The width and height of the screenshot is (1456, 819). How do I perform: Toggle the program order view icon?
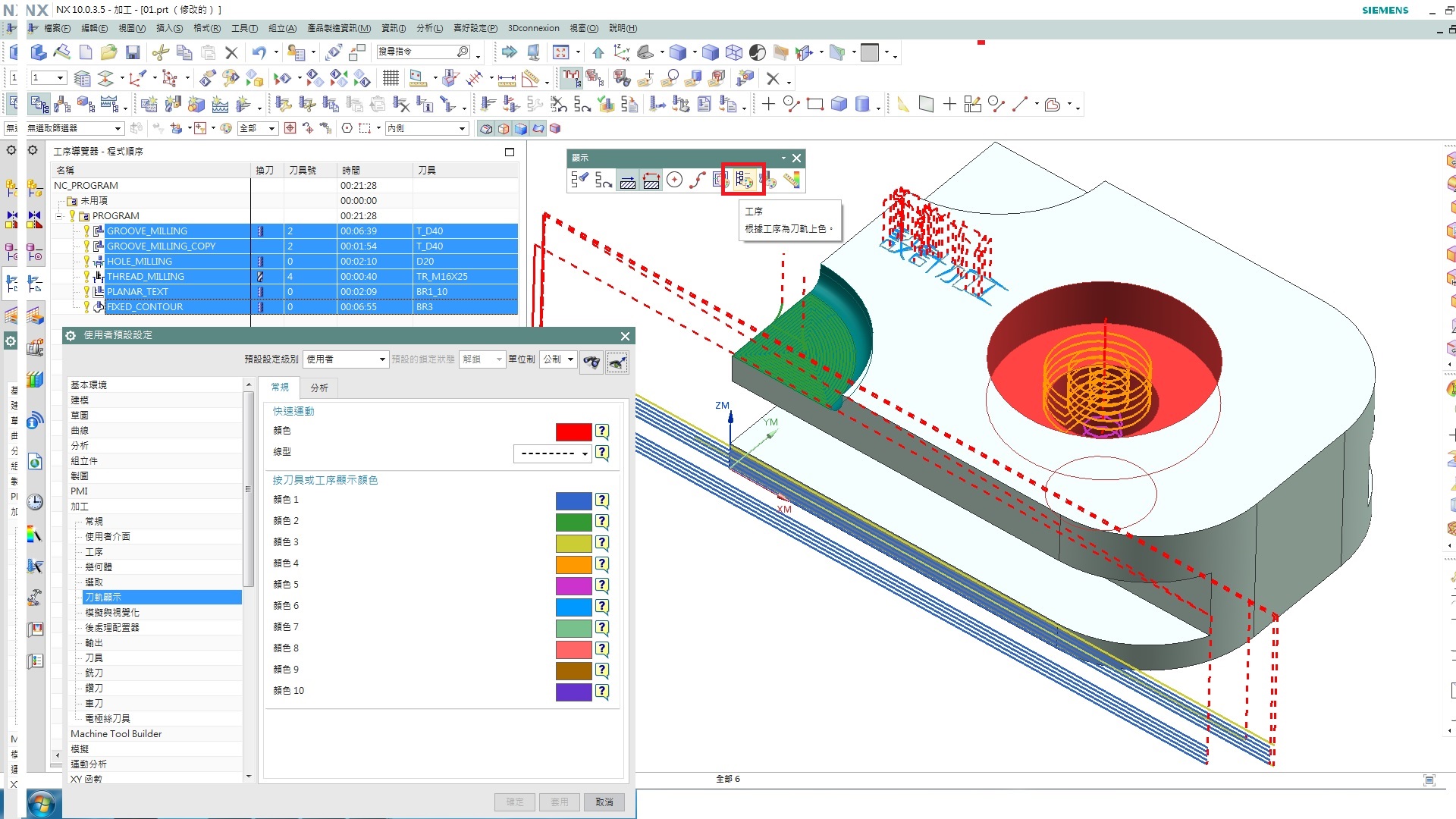pyautogui.click(x=39, y=104)
